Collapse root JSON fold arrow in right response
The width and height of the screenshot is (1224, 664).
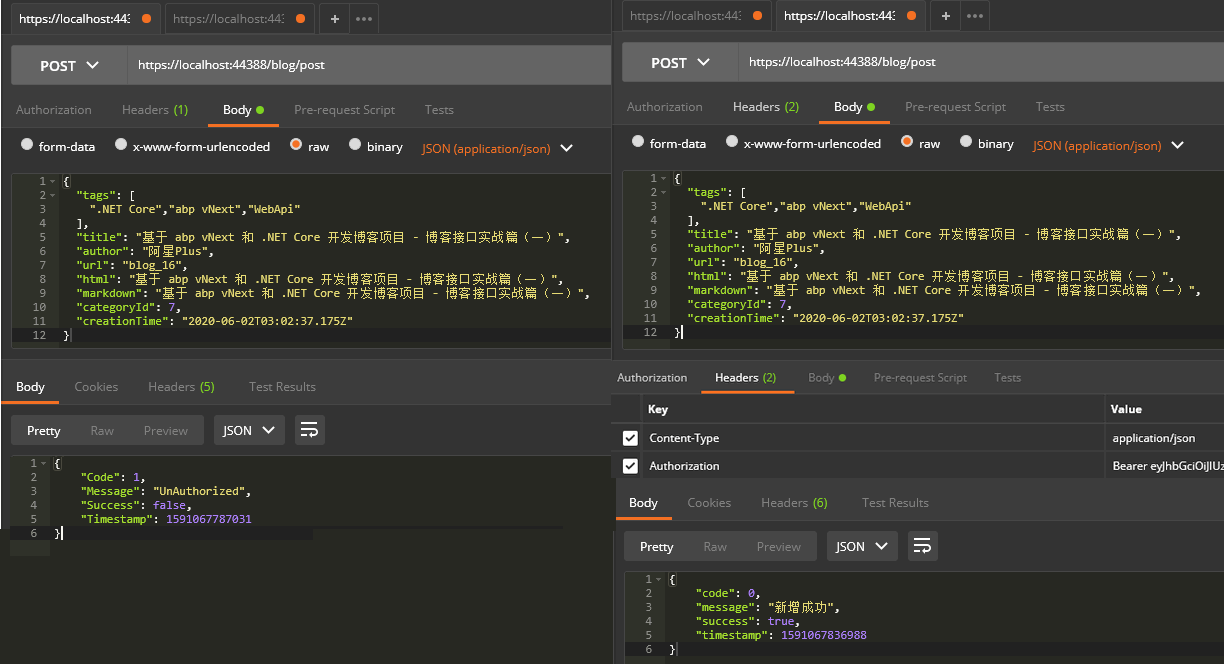657,580
